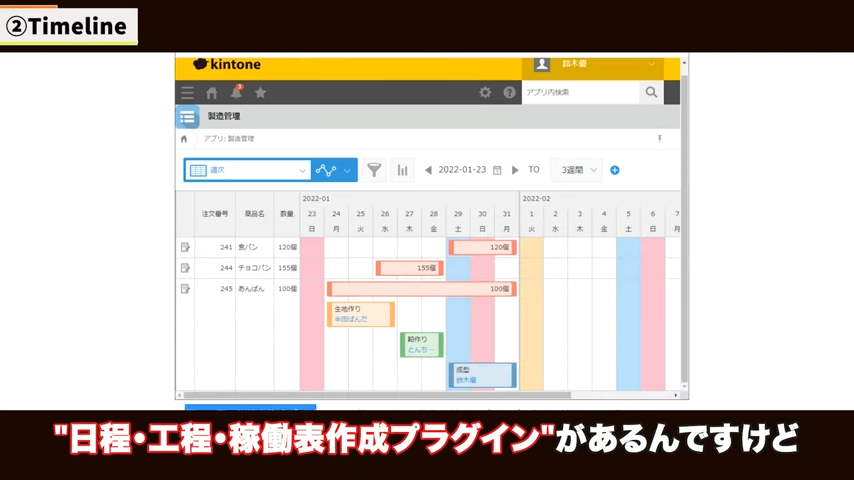Click order number 245
This screenshot has width=854, height=480.
[227, 289]
